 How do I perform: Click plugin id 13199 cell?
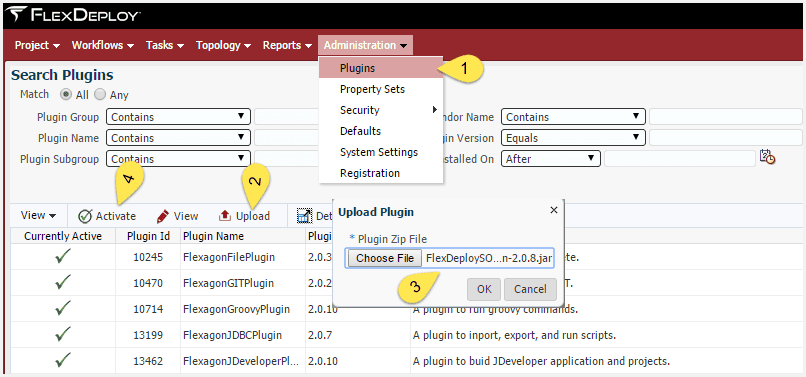pyautogui.click(x=148, y=335)
